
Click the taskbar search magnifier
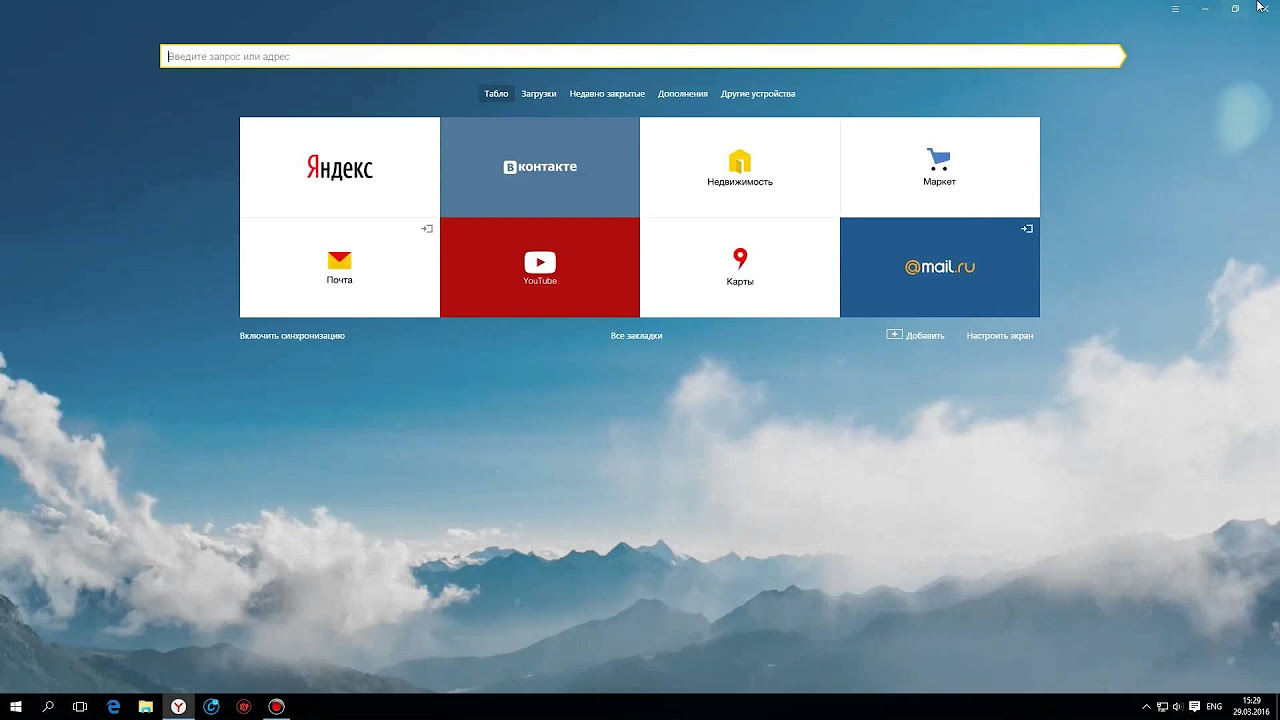48,707
